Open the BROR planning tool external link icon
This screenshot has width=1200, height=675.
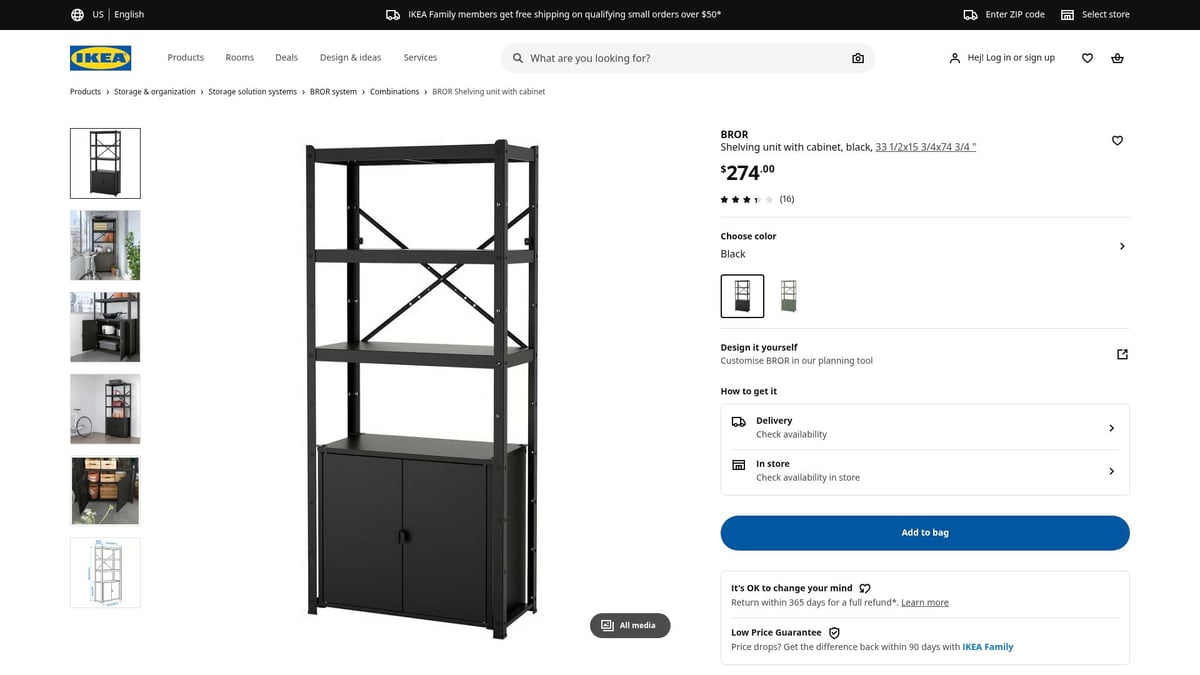click(1121, 353)
